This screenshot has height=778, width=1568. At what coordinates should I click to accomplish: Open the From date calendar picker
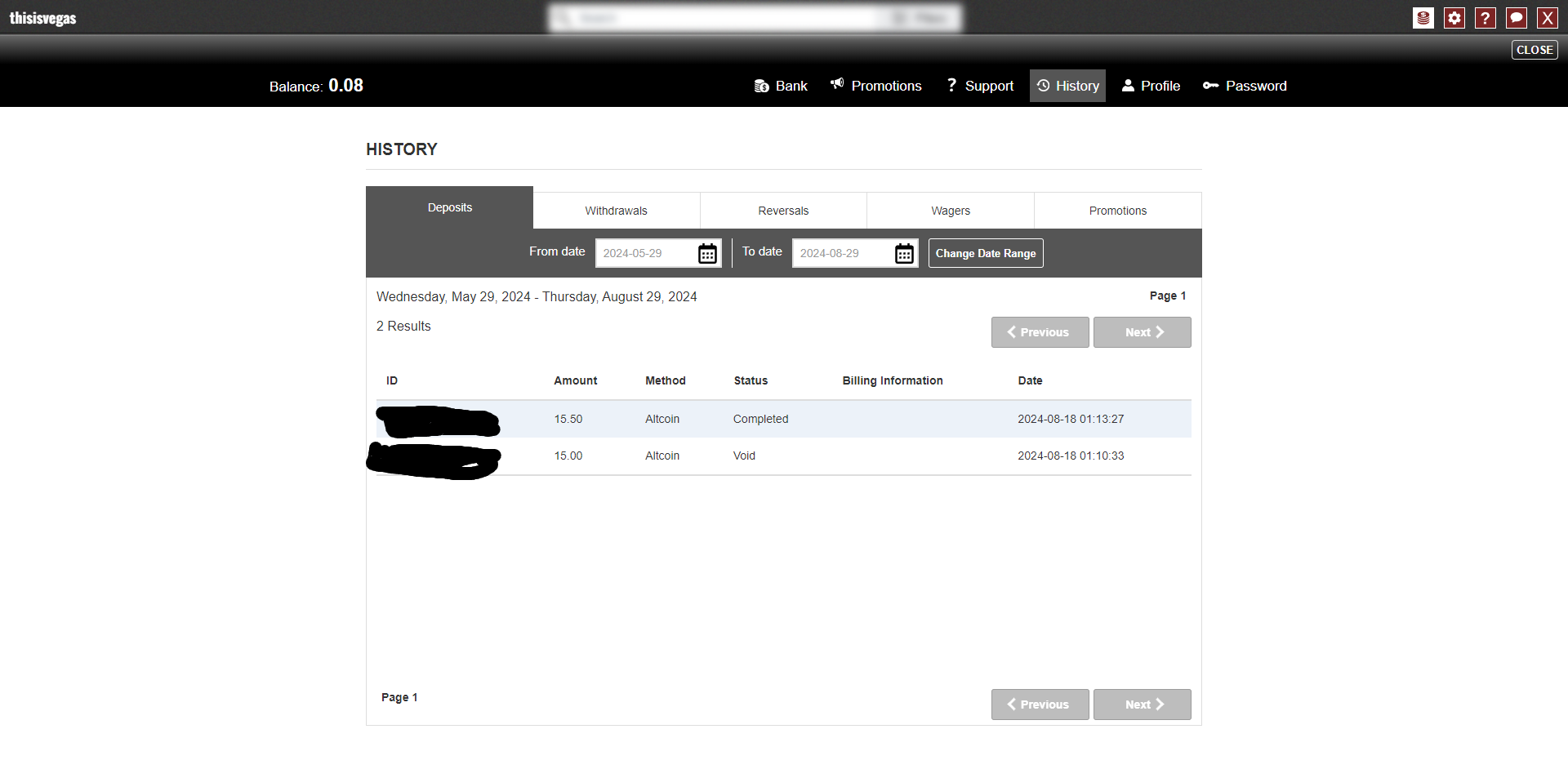click(707, 254)
